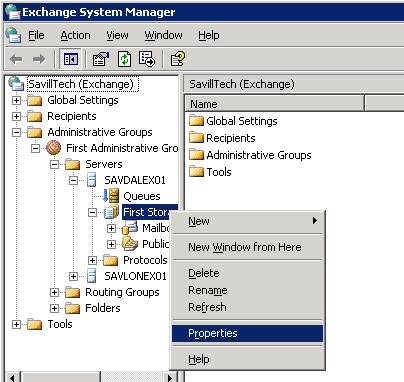Click the SAVLONEX01 server icon

[91, 276]
